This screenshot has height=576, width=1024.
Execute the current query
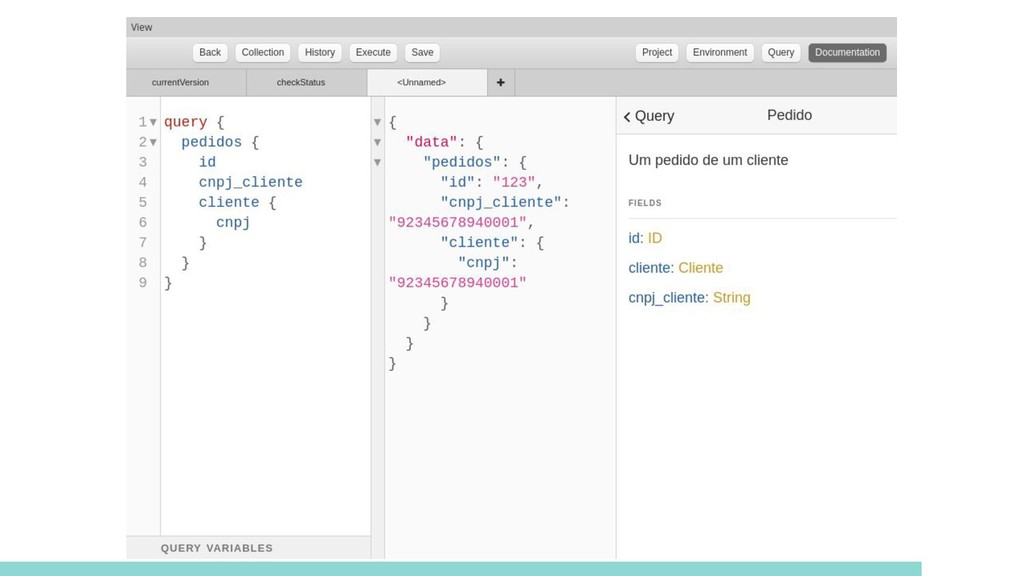coord(373,52)
